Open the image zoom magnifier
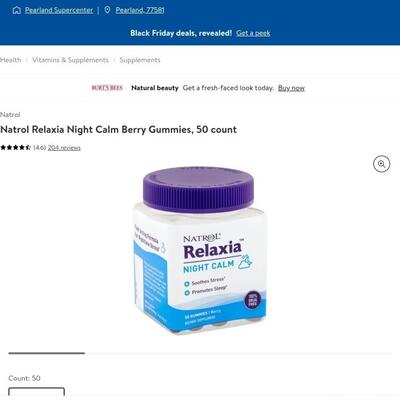Screen dimensions: 400x400 [381, 164]
